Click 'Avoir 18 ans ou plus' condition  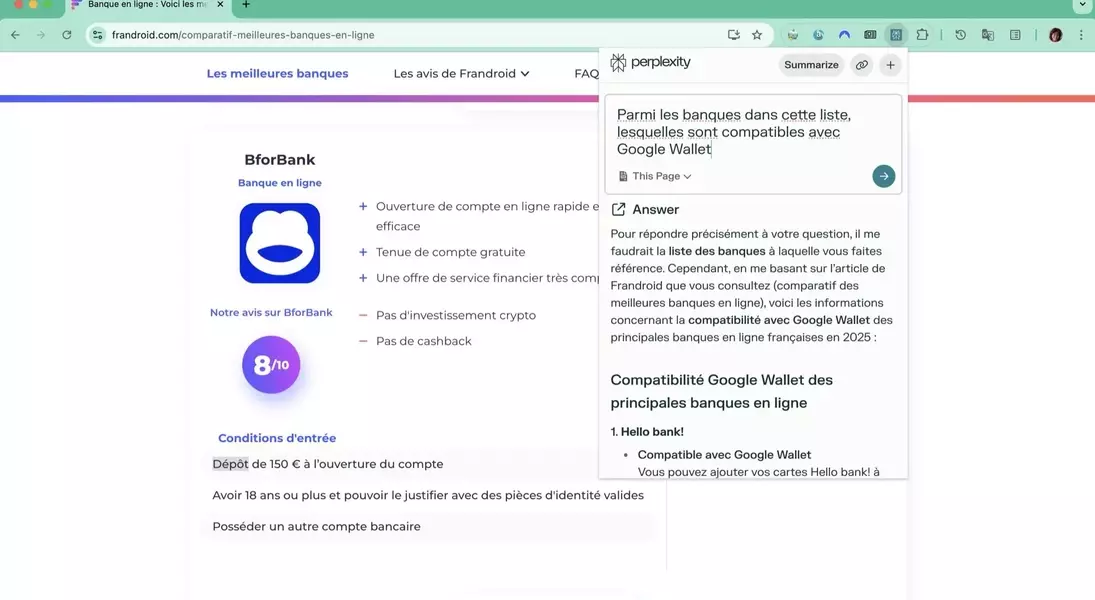click(x=428, y=495)
